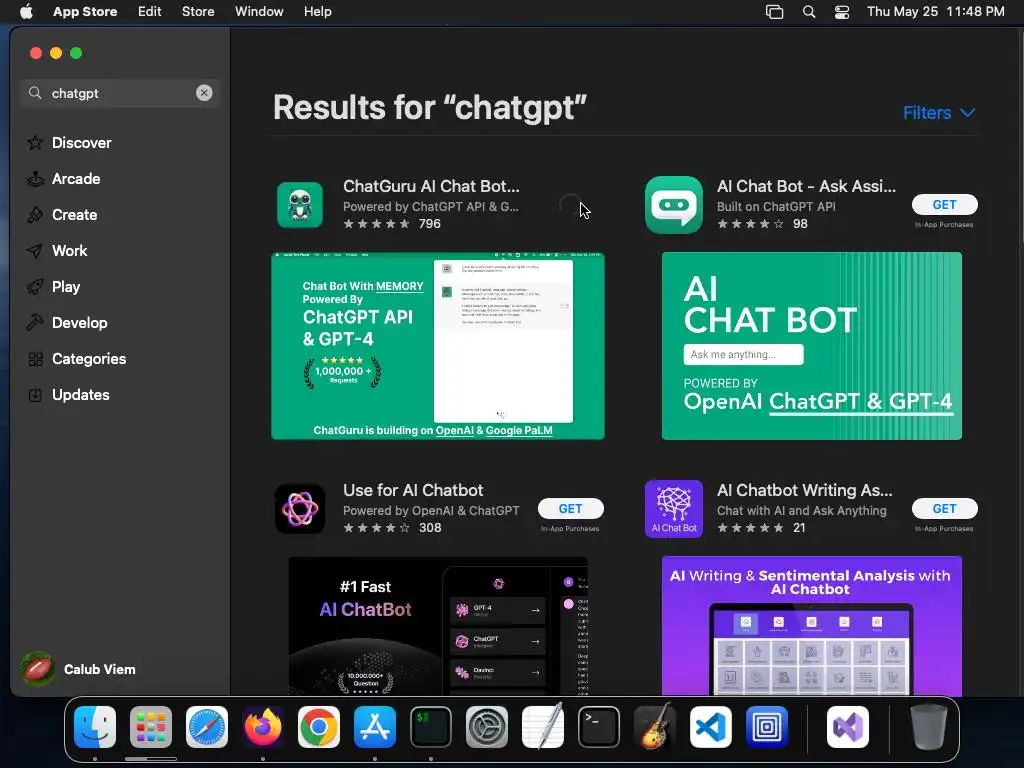Click the Results for "chatgpt" heading
Image resolution: width=1024 pixels, height=768 pixels.
coord(430,107)
